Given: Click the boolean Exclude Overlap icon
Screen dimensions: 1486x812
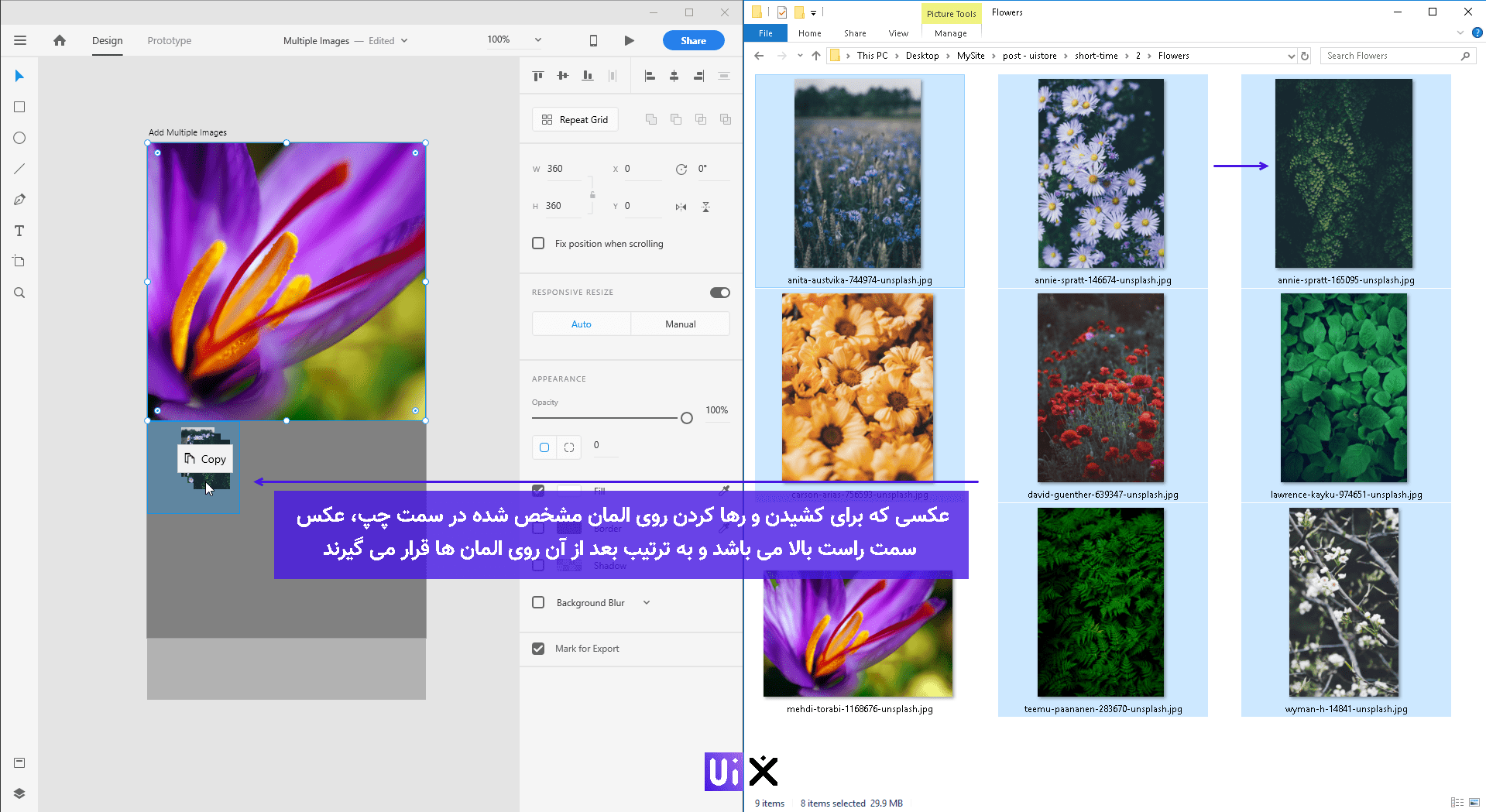Looking at the screenshot, I should pyautogui.click(x=726, y=119).
